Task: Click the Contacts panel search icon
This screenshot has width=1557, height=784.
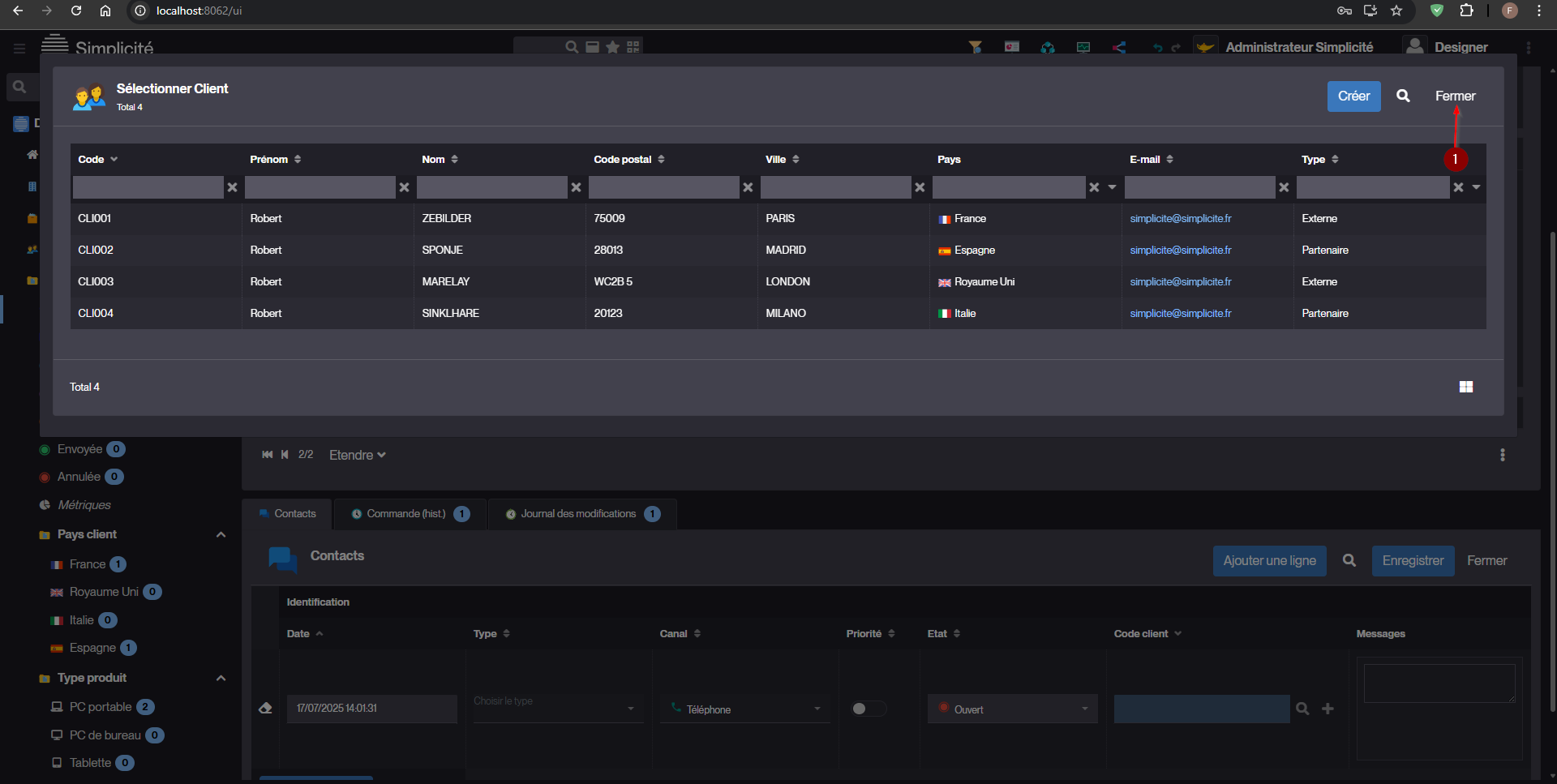Action: [x=1349, y=560]
